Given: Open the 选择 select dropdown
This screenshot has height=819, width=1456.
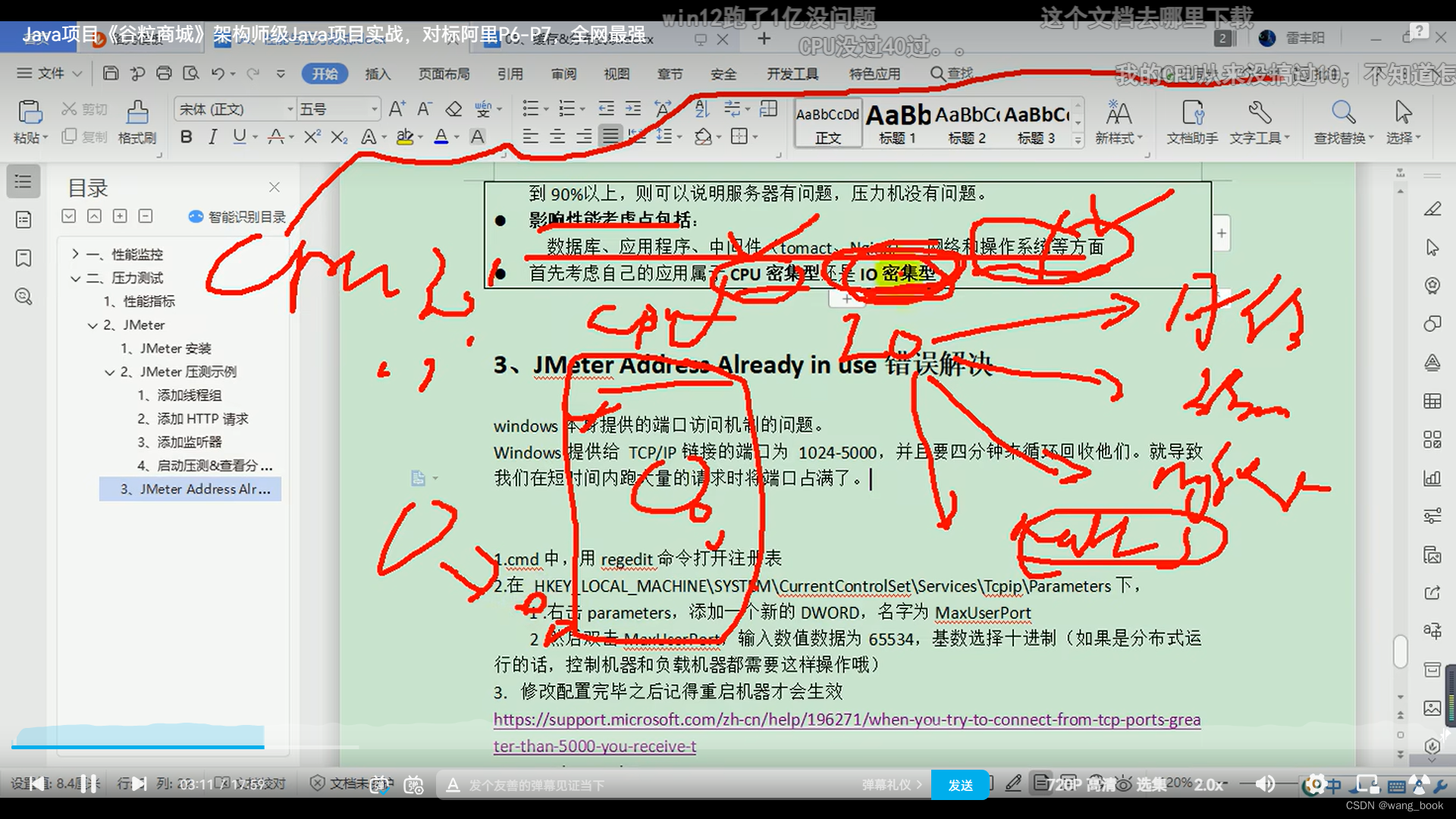Looking at the screenshot, I should (1403, 121).
